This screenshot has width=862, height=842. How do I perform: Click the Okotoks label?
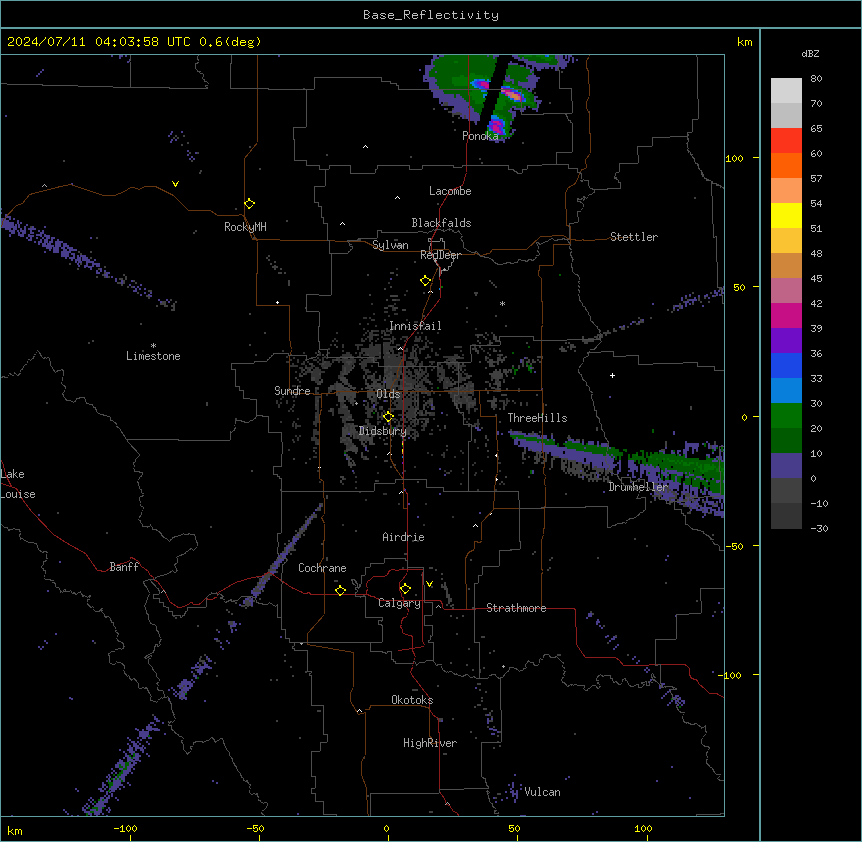(x=412, y=700)
